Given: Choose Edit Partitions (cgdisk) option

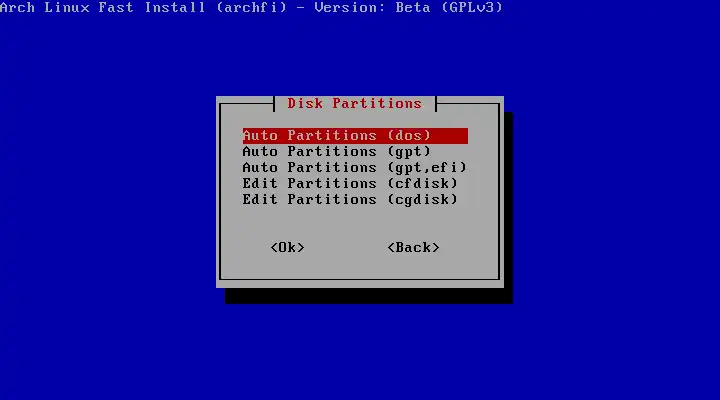Looking at the screenshot, I should point(350,200).
